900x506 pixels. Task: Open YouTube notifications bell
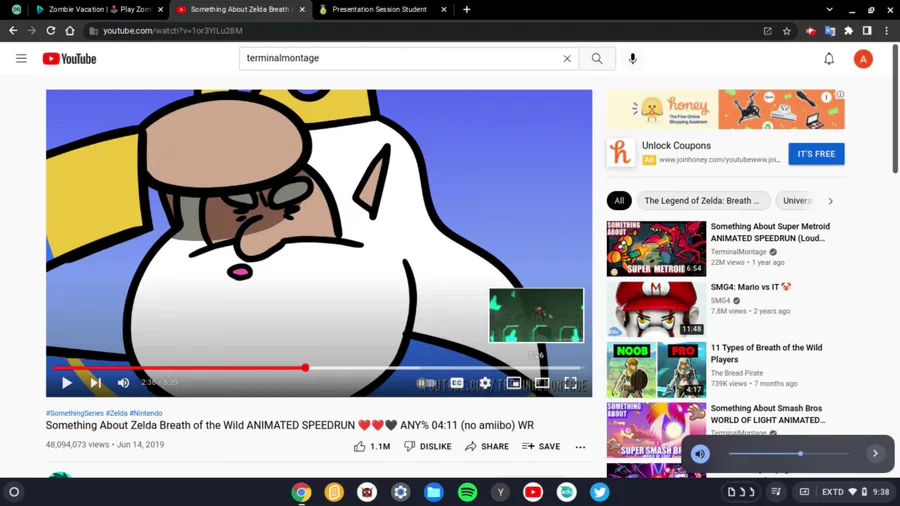(829, 59)
